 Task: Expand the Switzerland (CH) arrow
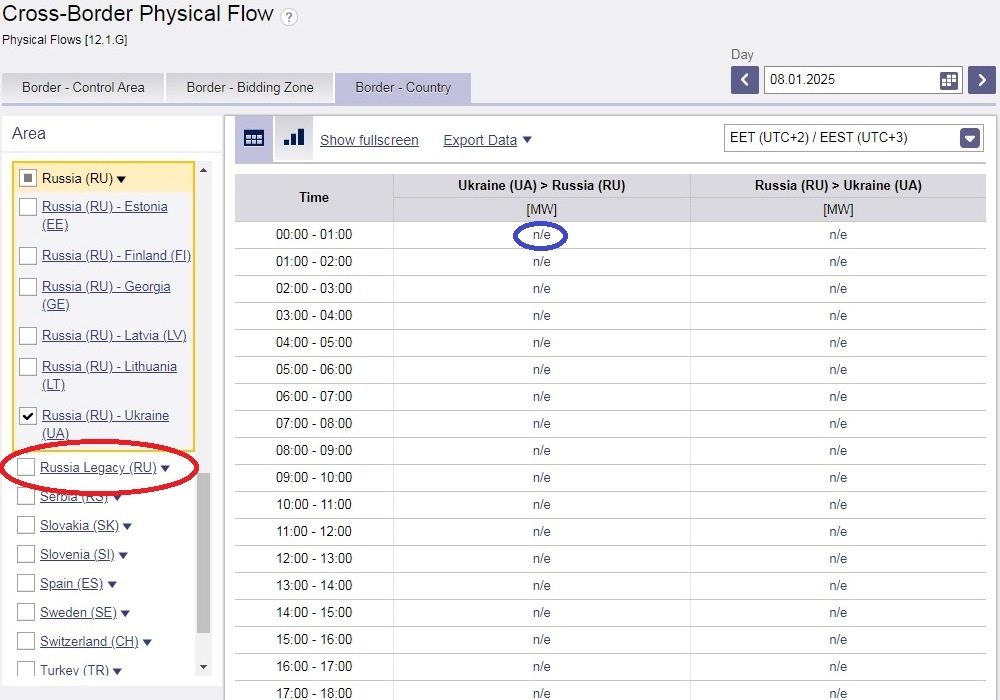click(x=147, y=642)
